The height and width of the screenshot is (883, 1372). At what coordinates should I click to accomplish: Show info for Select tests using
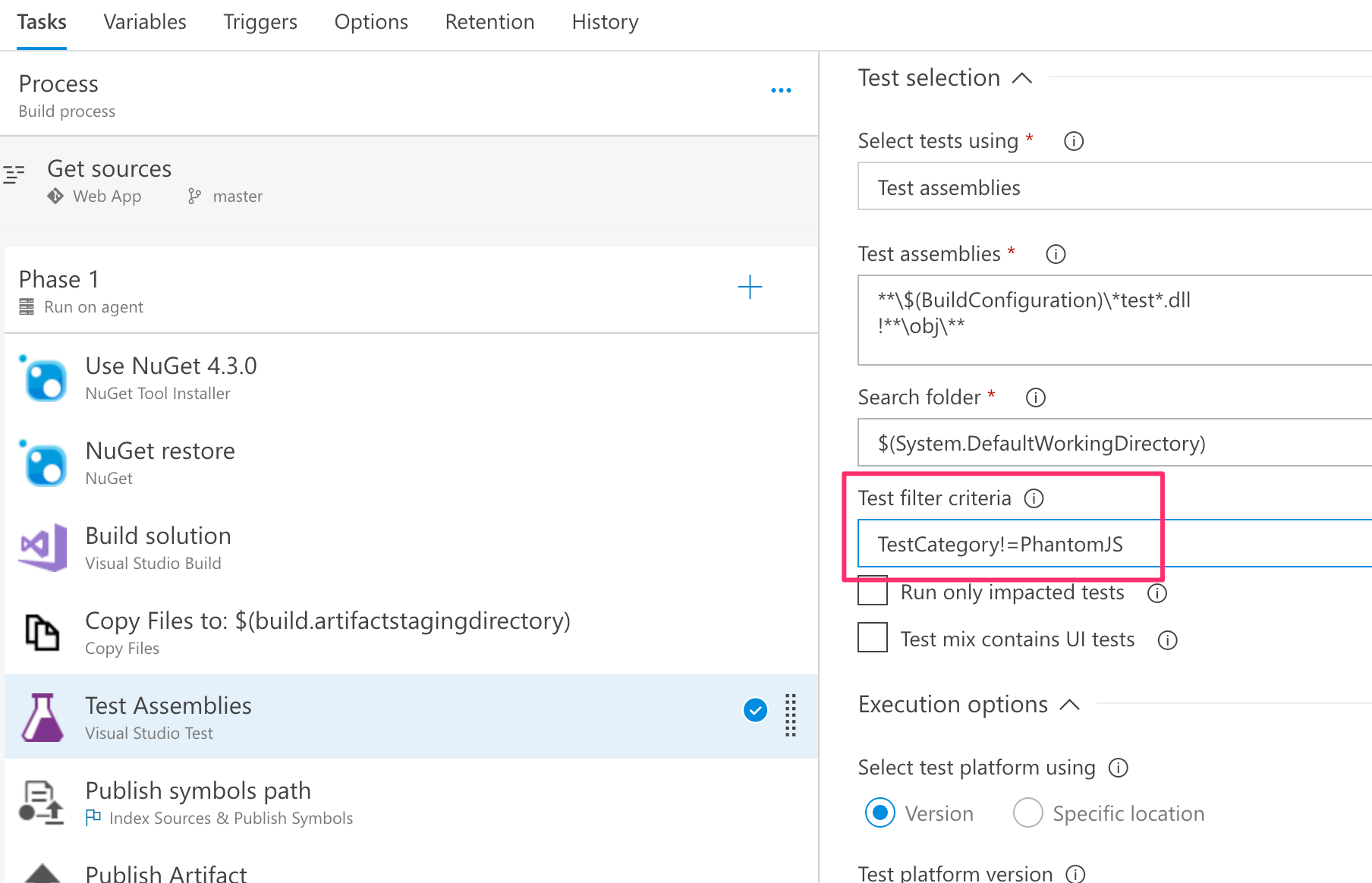[x=1074, y=141]
